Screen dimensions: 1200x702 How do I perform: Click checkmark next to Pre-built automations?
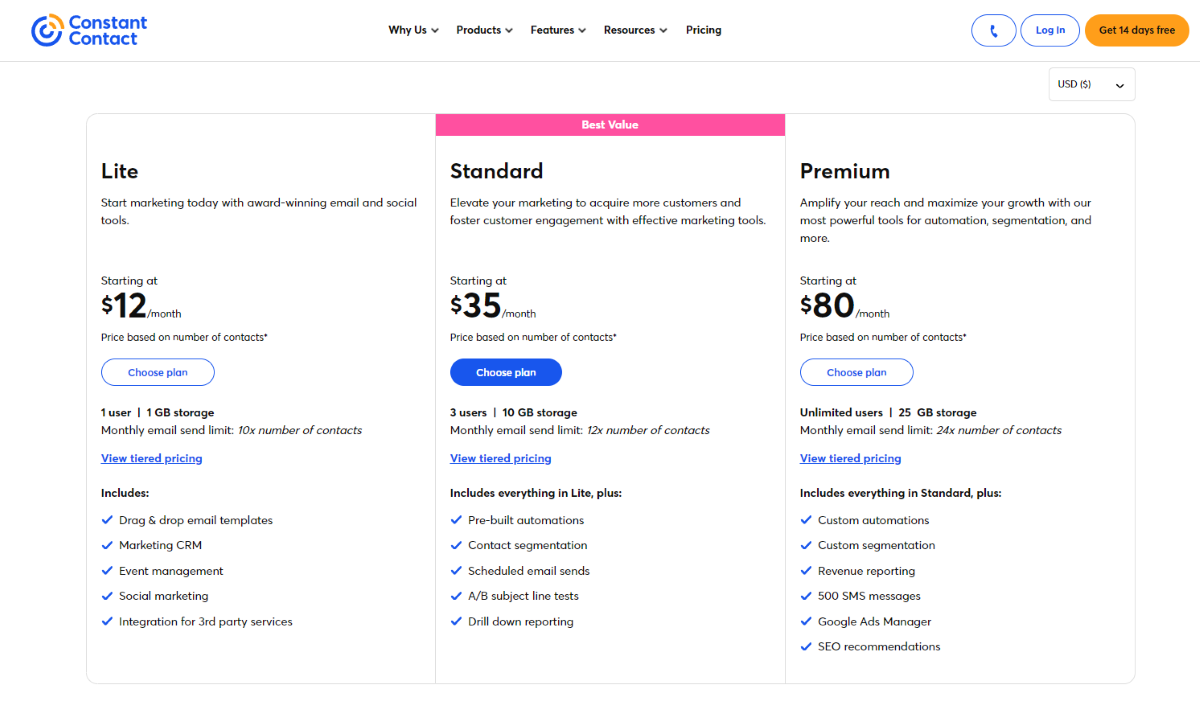456,520
